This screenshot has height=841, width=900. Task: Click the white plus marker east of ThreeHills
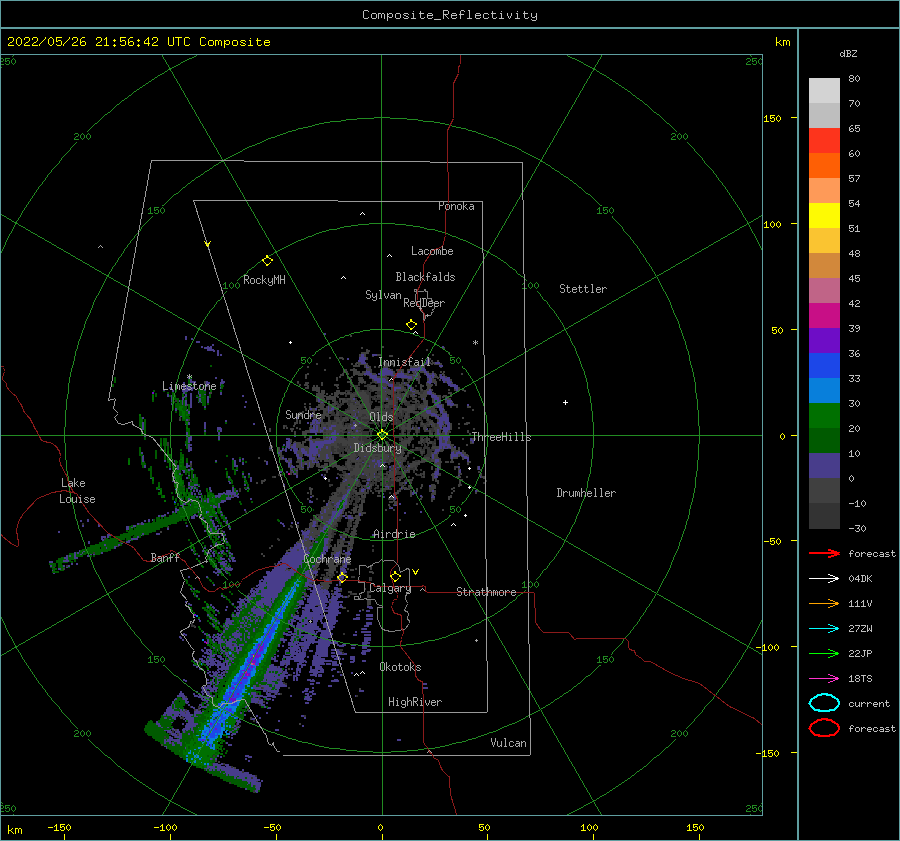click(x=565, y=402)
